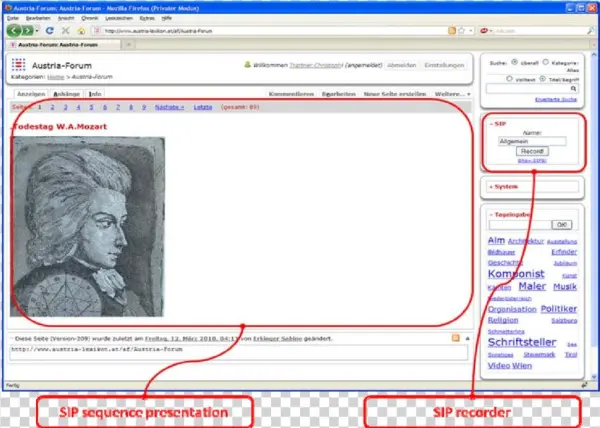Click the up triangle icon in page footer
This screenshot has width=600, height=428.
pos(468,338)
